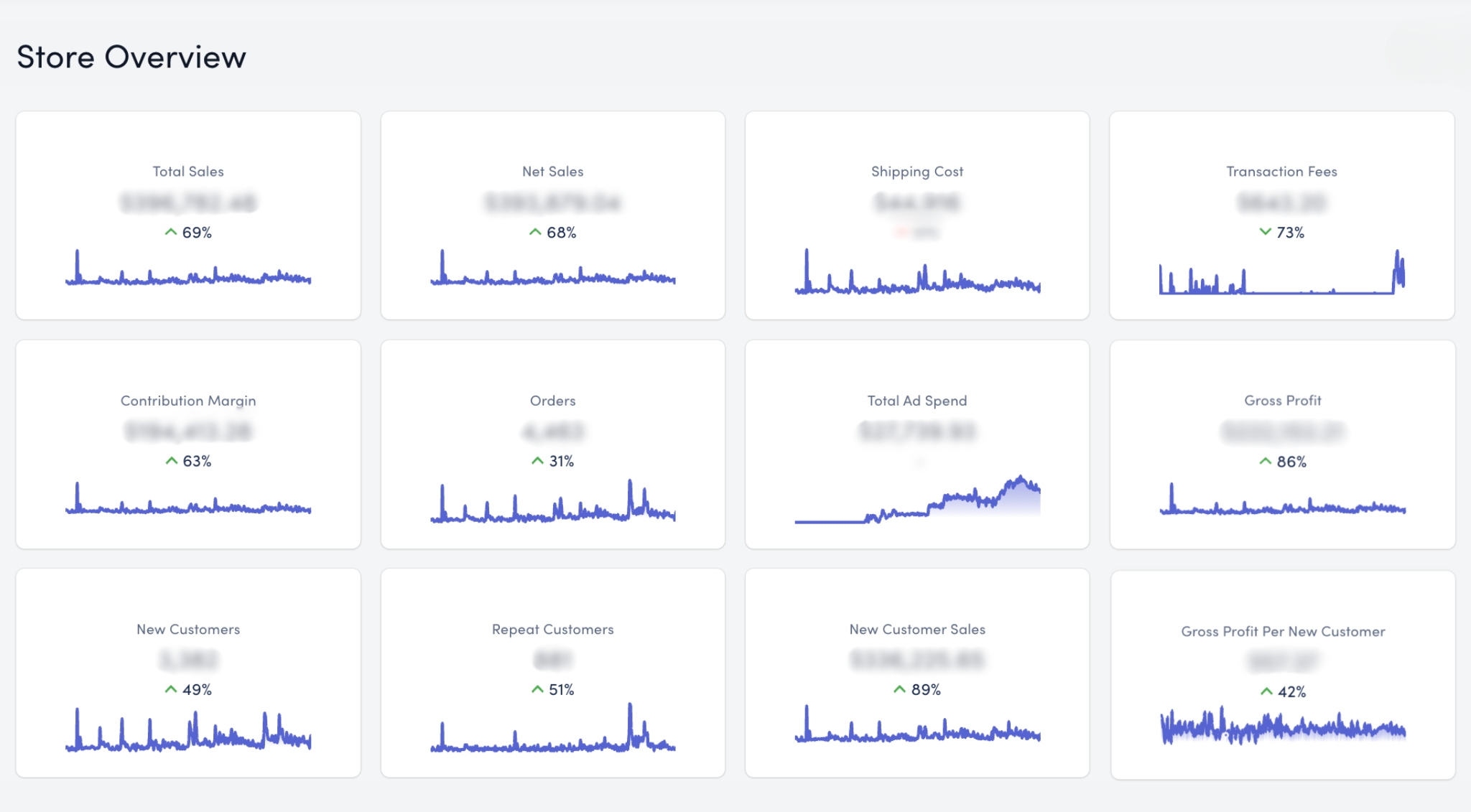The image size is (1471, 812).
Task: Click the Gross Profit Per New Customer arrow
Action: (x=1266, y=691)
